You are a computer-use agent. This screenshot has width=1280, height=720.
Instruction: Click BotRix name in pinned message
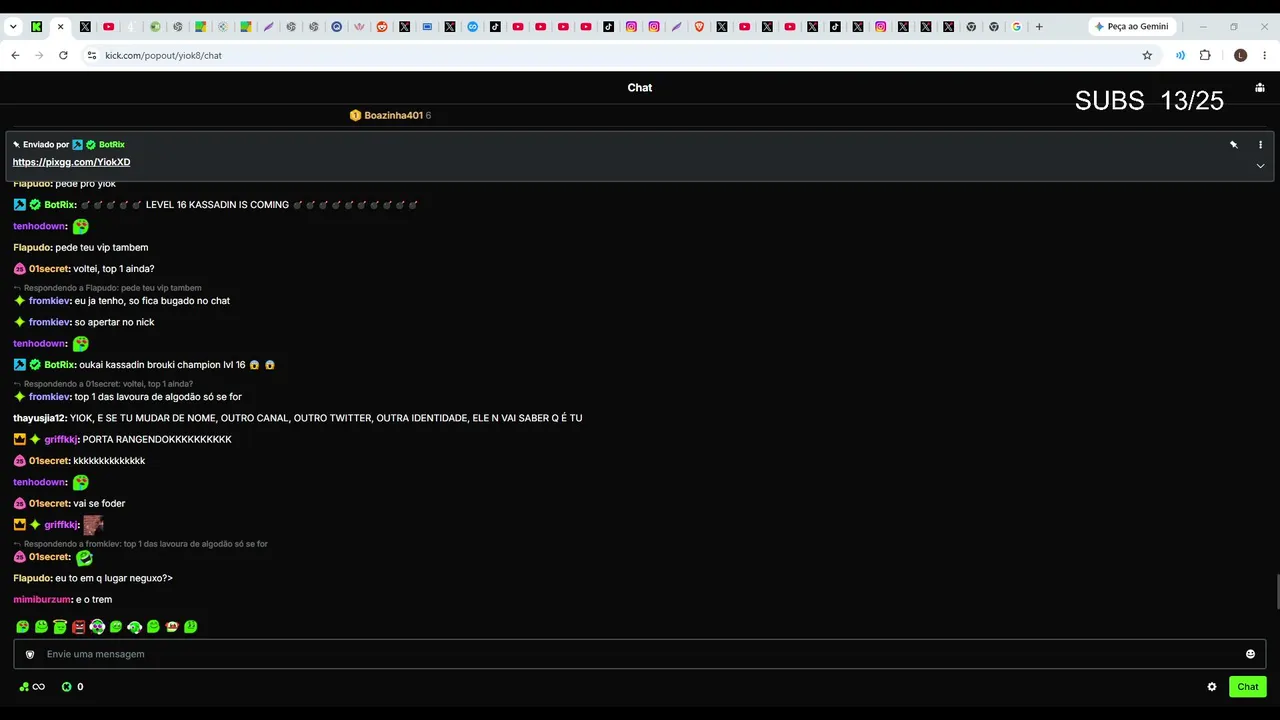(x=111, y=145)
